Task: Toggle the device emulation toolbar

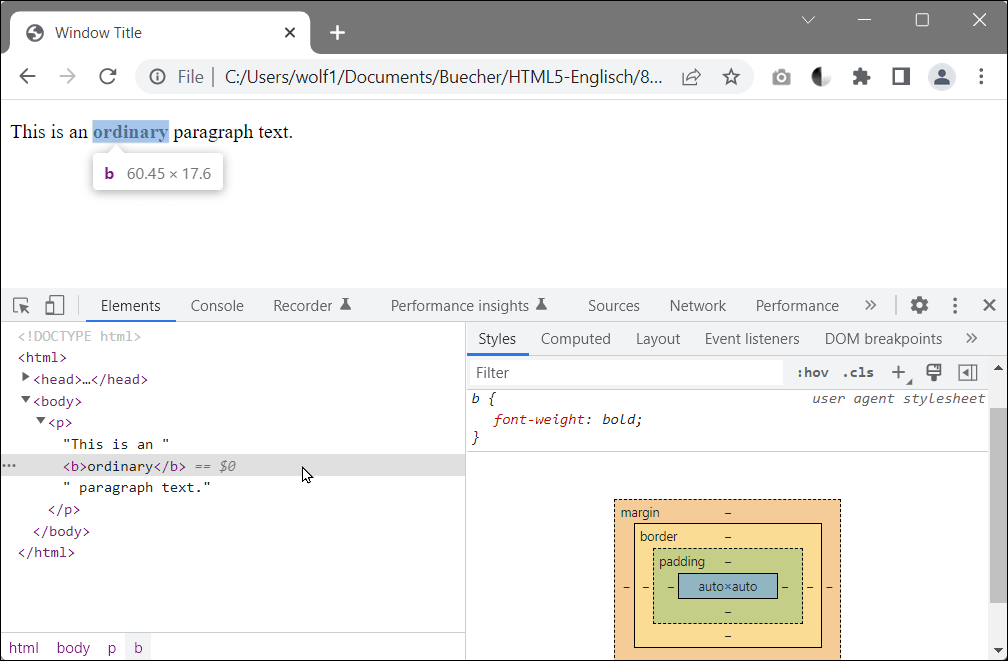Action: click(54, 305)
